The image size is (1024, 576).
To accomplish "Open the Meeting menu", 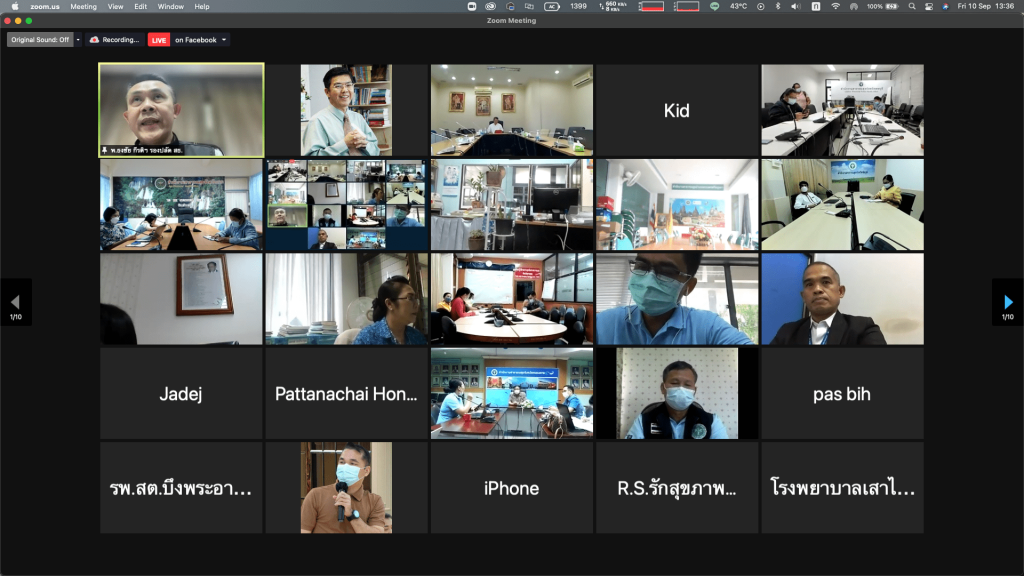I will point(83,6).
